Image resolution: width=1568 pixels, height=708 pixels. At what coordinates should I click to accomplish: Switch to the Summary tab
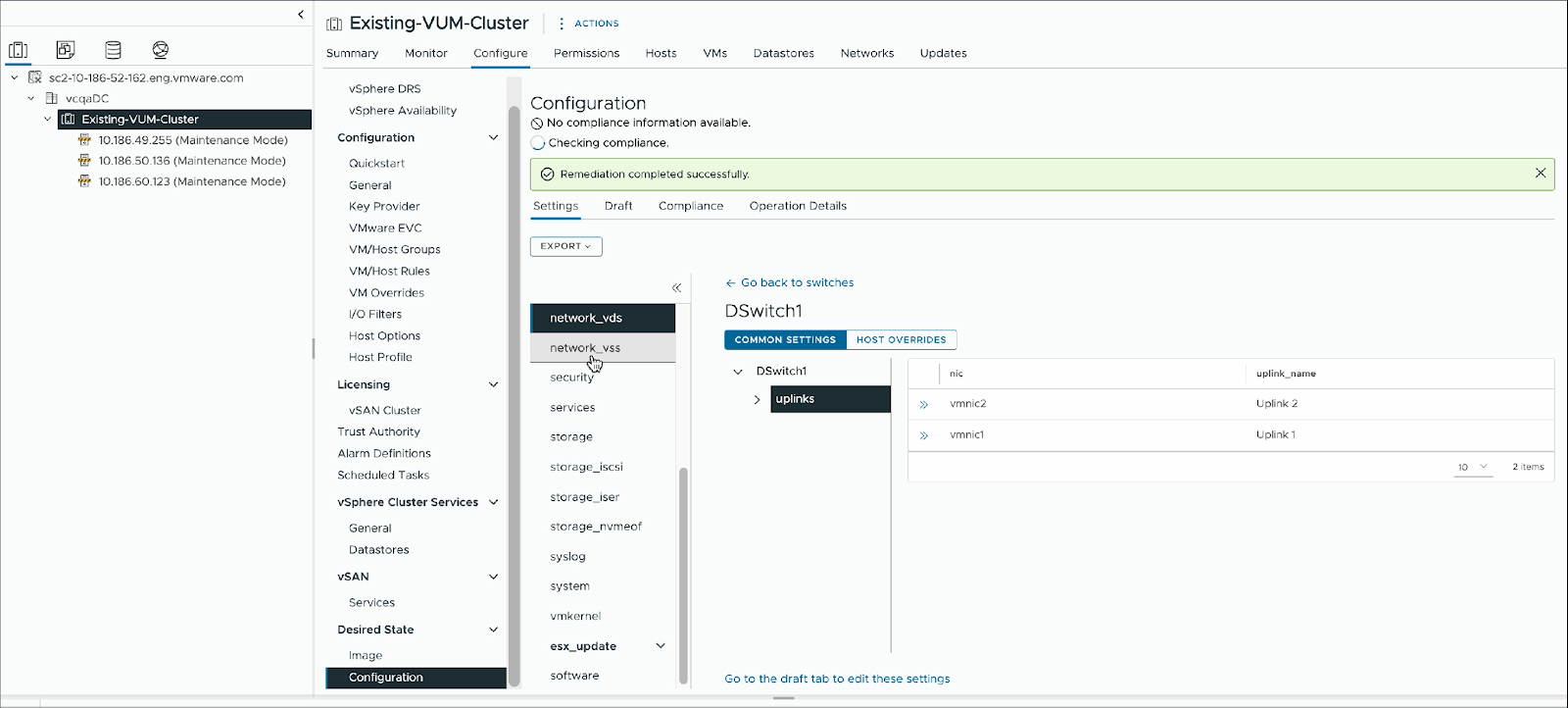[x=352, y=53]
